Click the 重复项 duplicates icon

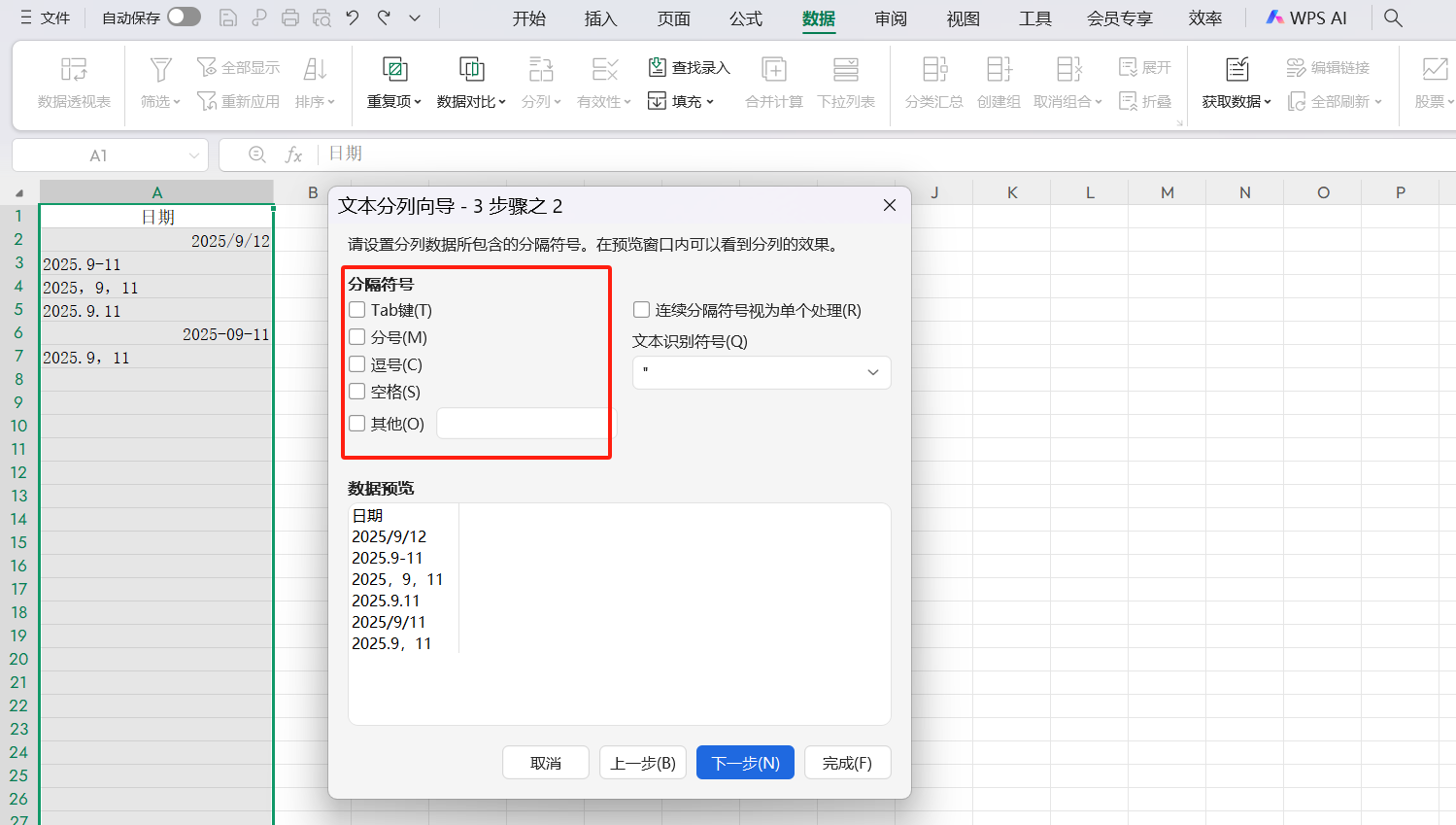[394, 70]
